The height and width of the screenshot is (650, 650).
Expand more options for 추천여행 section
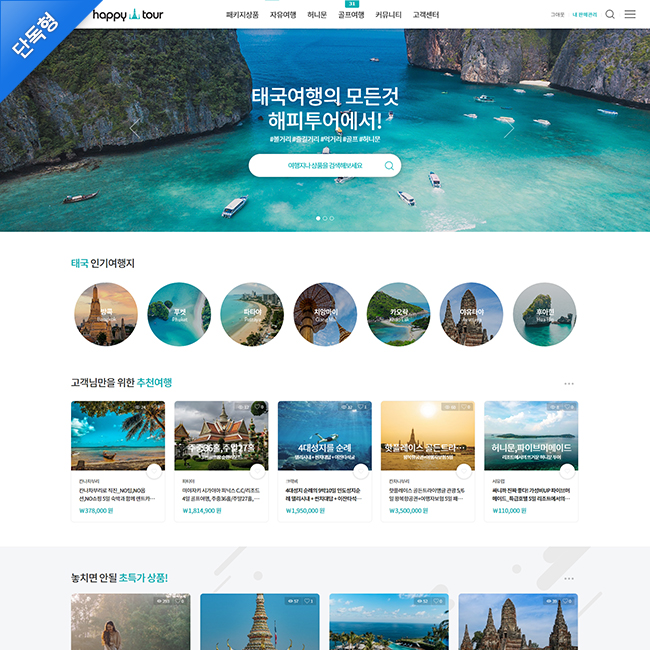pos(569,383)
